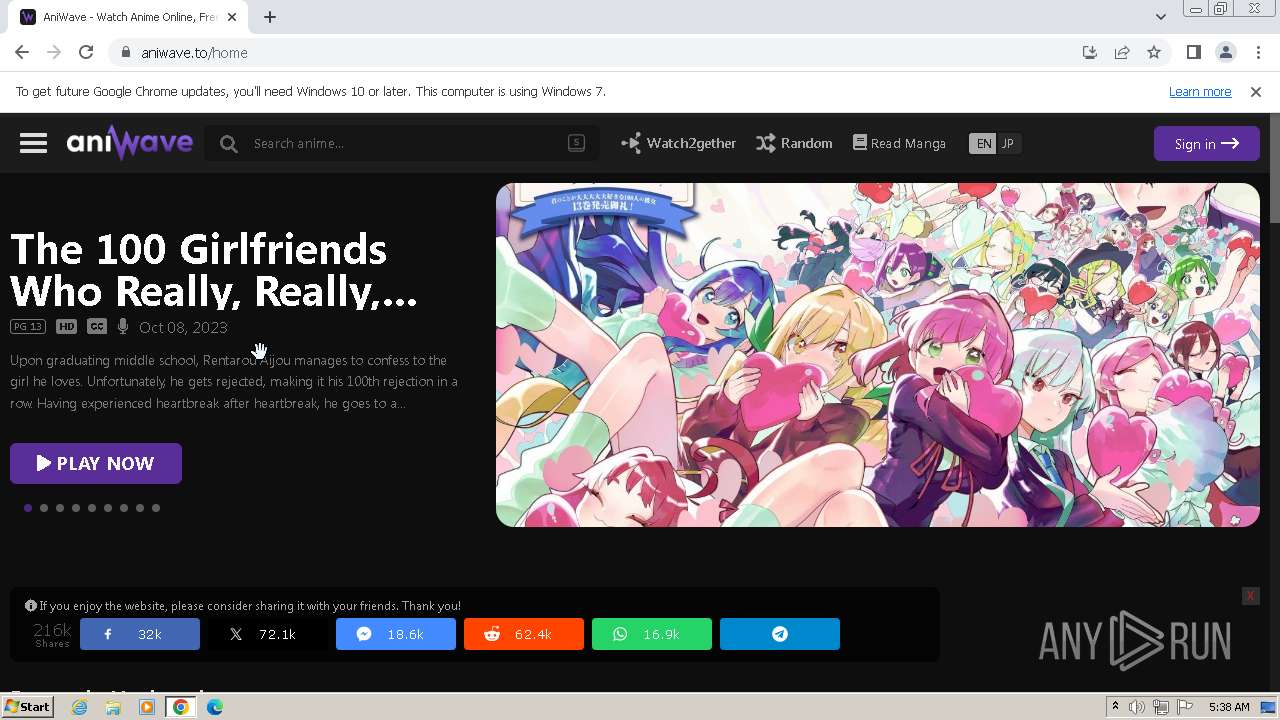Click the site lock icon

126,53
